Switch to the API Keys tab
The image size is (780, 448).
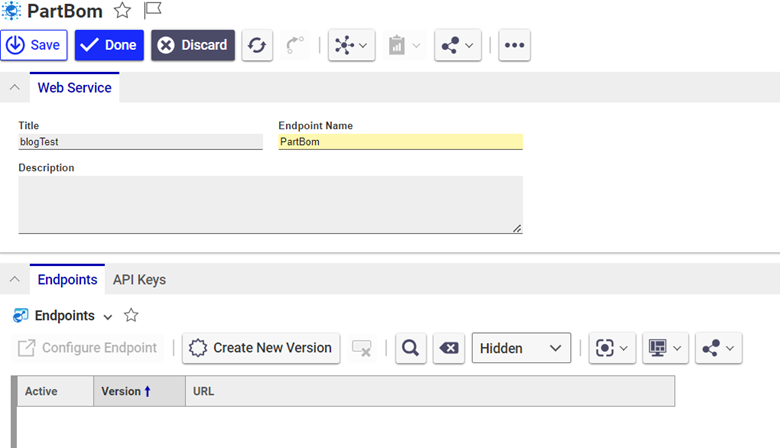[x=139, y=280]
